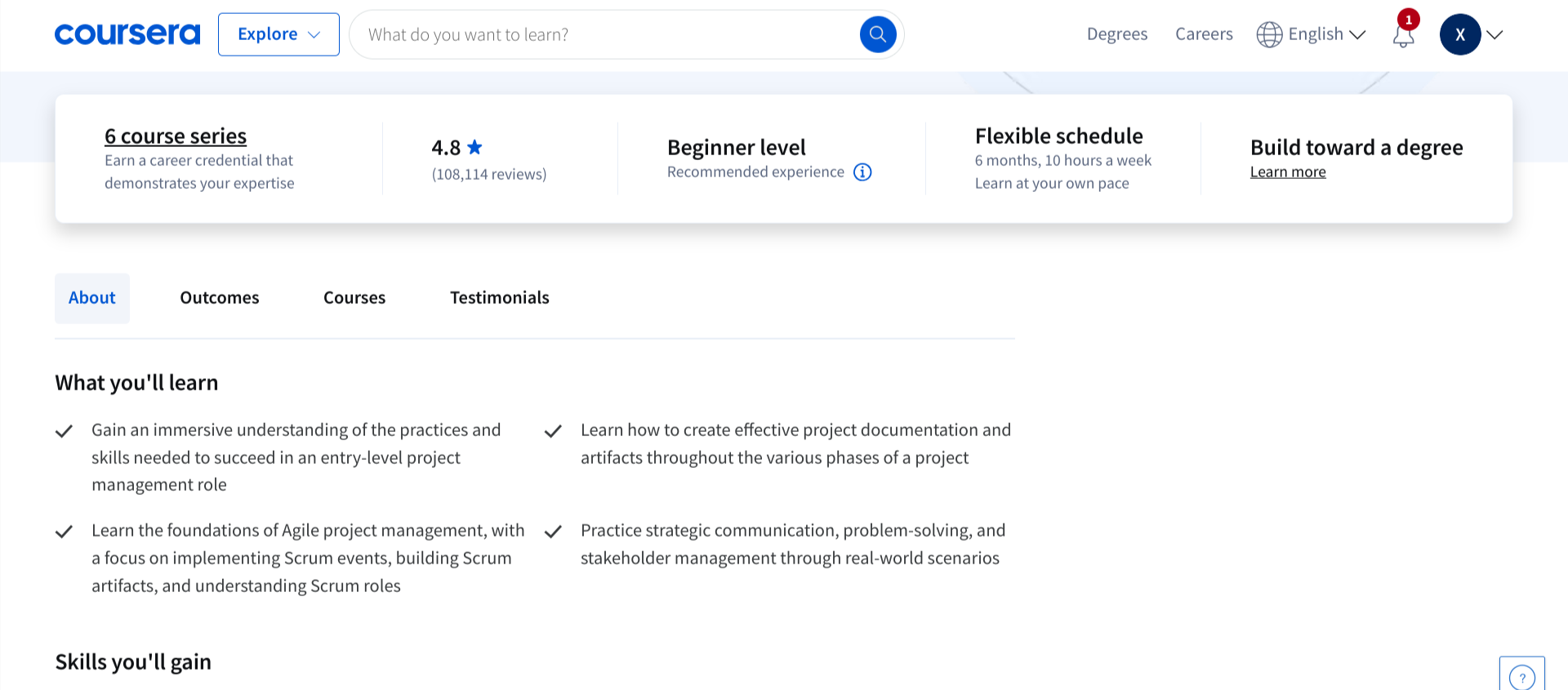1568x690 pixels.
Task: Open the Testimonials tab
Action: pos(499,298)
